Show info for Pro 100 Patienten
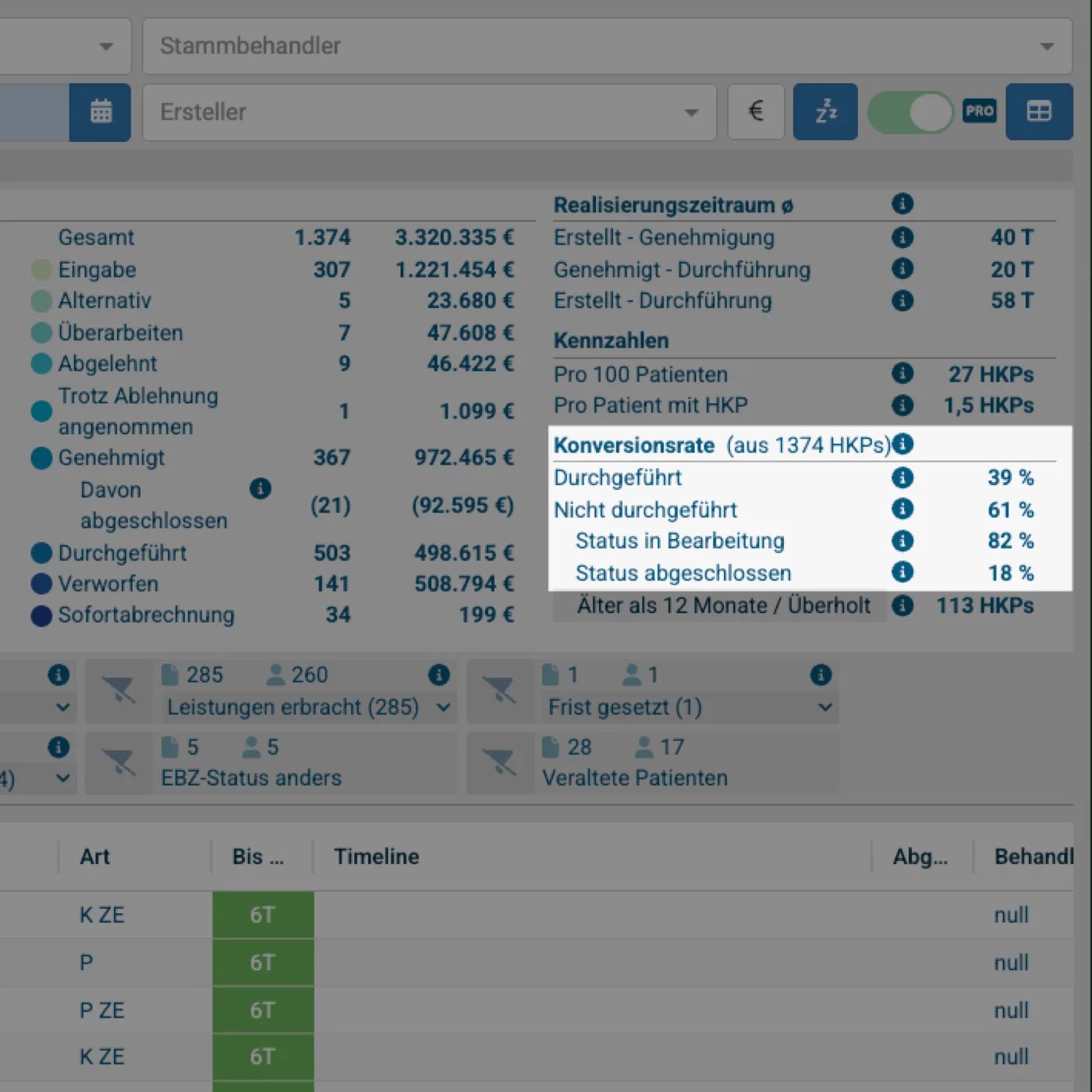The height and width of the screenshot is (1092, 1092). point(902,373)
